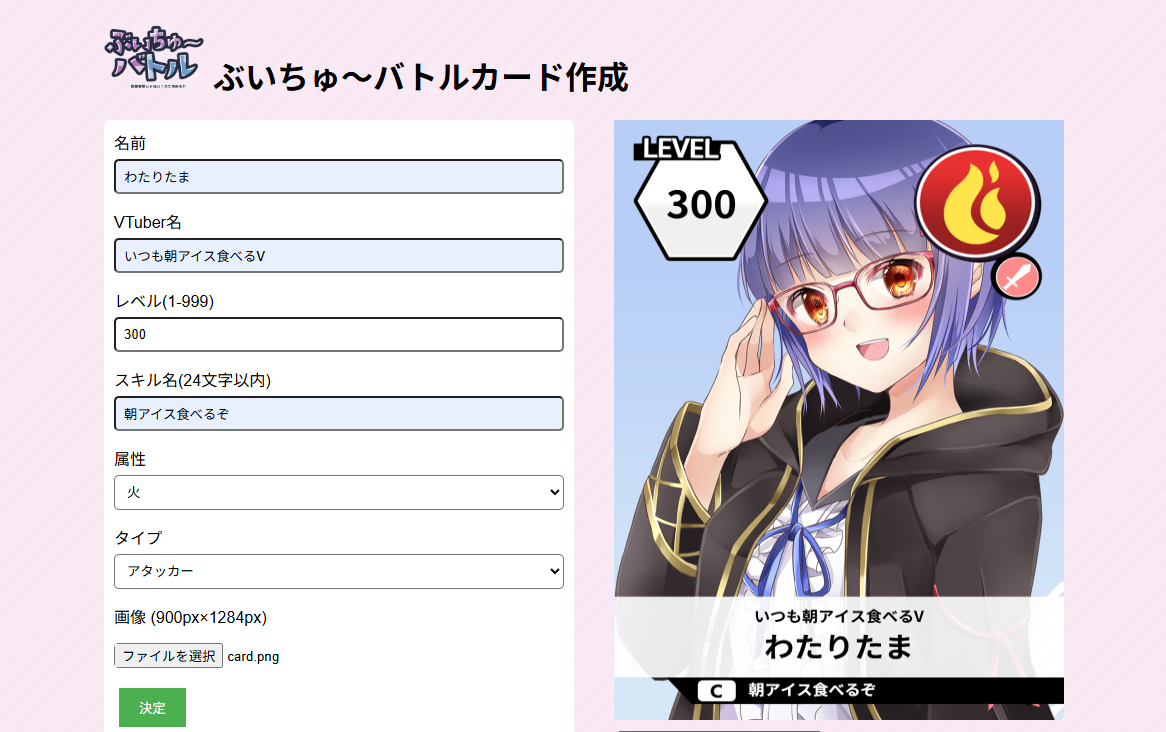Open the タイプ dropdown showing アタッカー

[338, 571]
